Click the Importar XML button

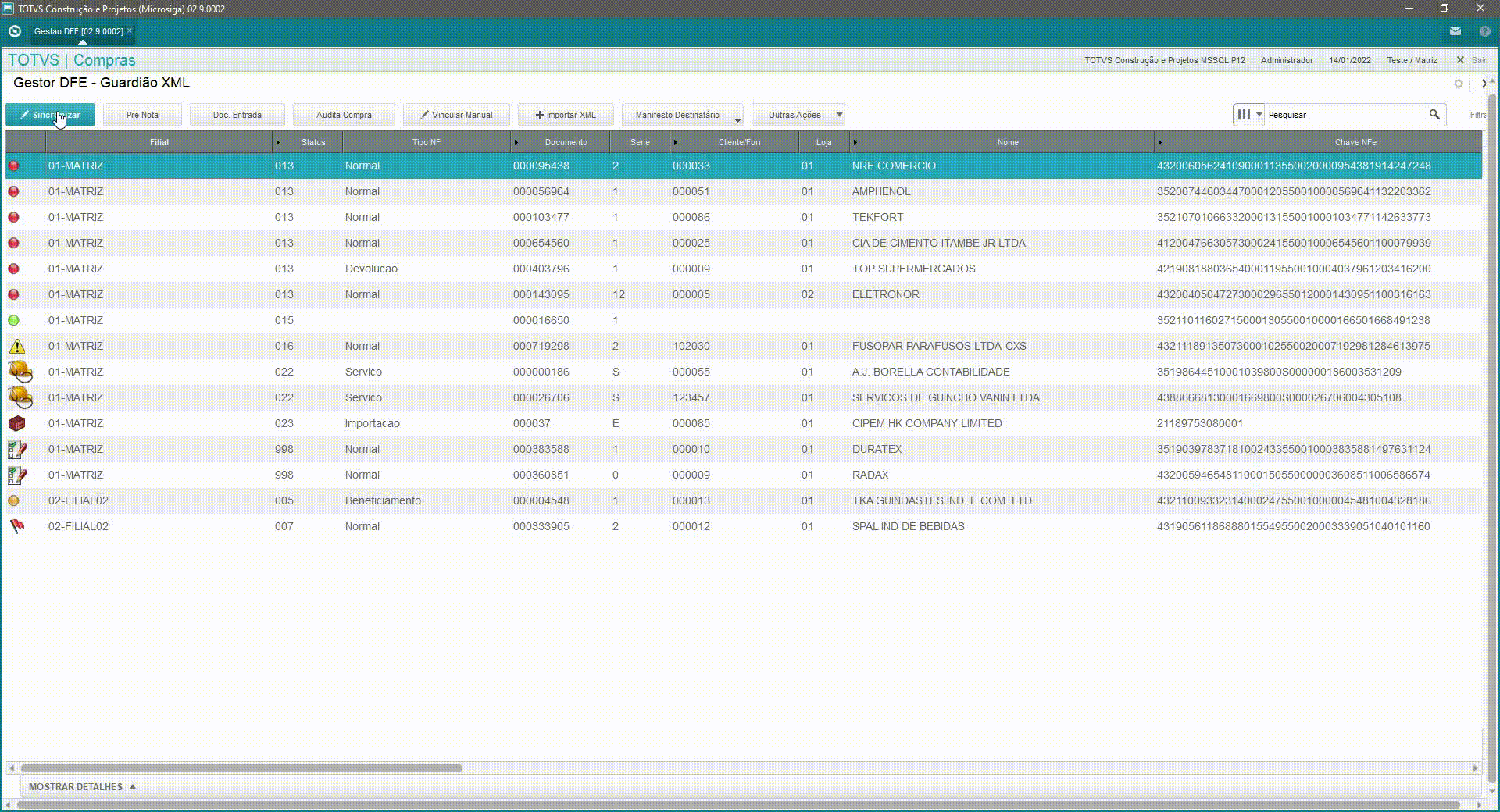coord(566,115)
